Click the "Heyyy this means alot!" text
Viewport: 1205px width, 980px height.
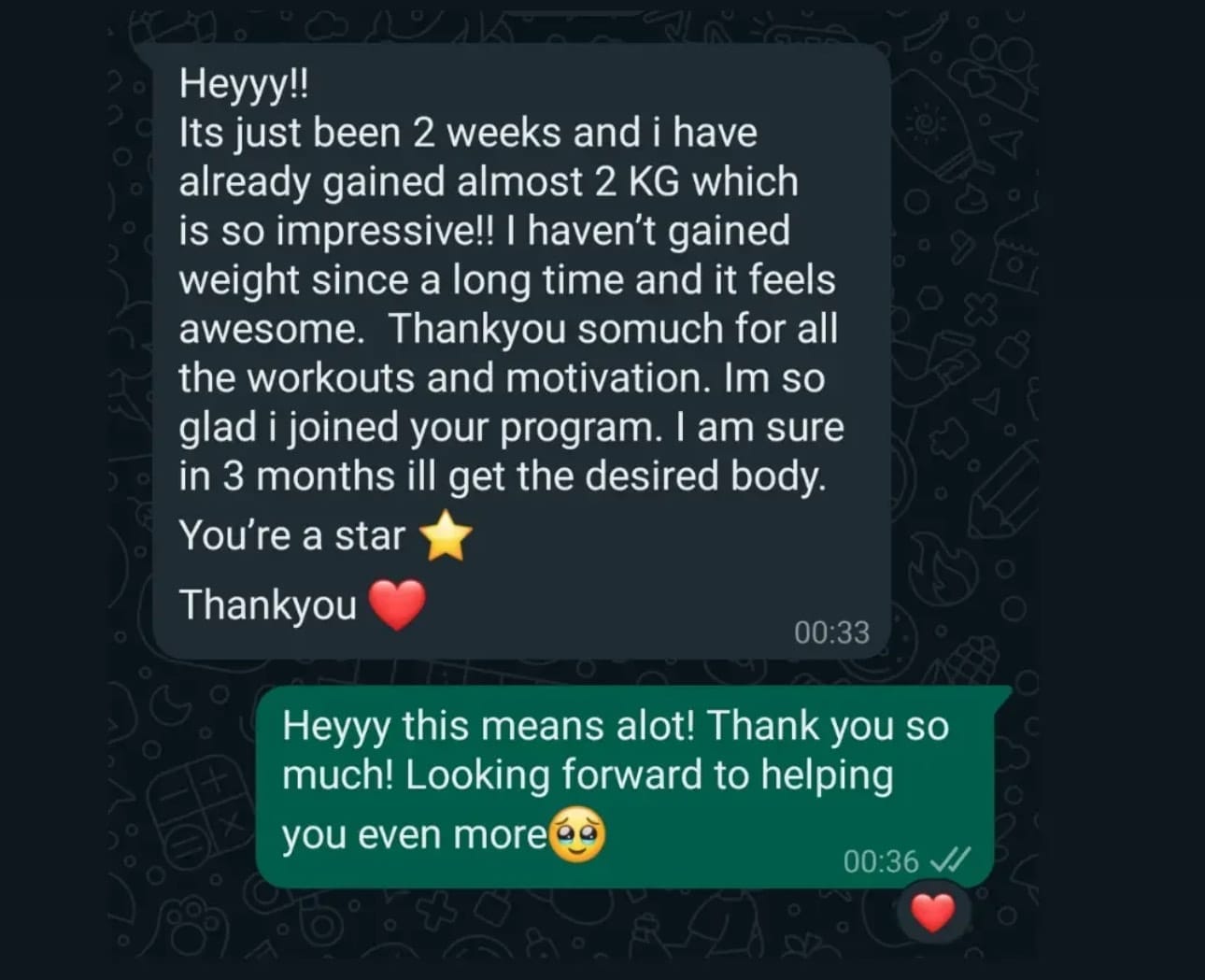point(489,726)
